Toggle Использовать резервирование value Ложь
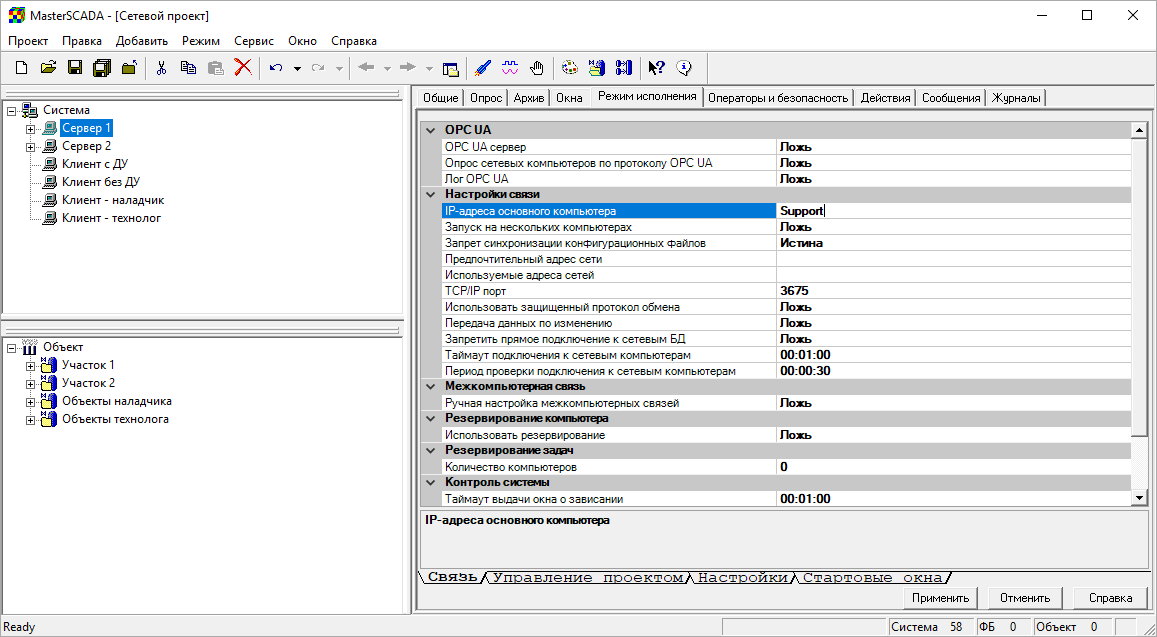Viewport: 1157px width, 637px height. pyautogui.click(x=953, y=435)
